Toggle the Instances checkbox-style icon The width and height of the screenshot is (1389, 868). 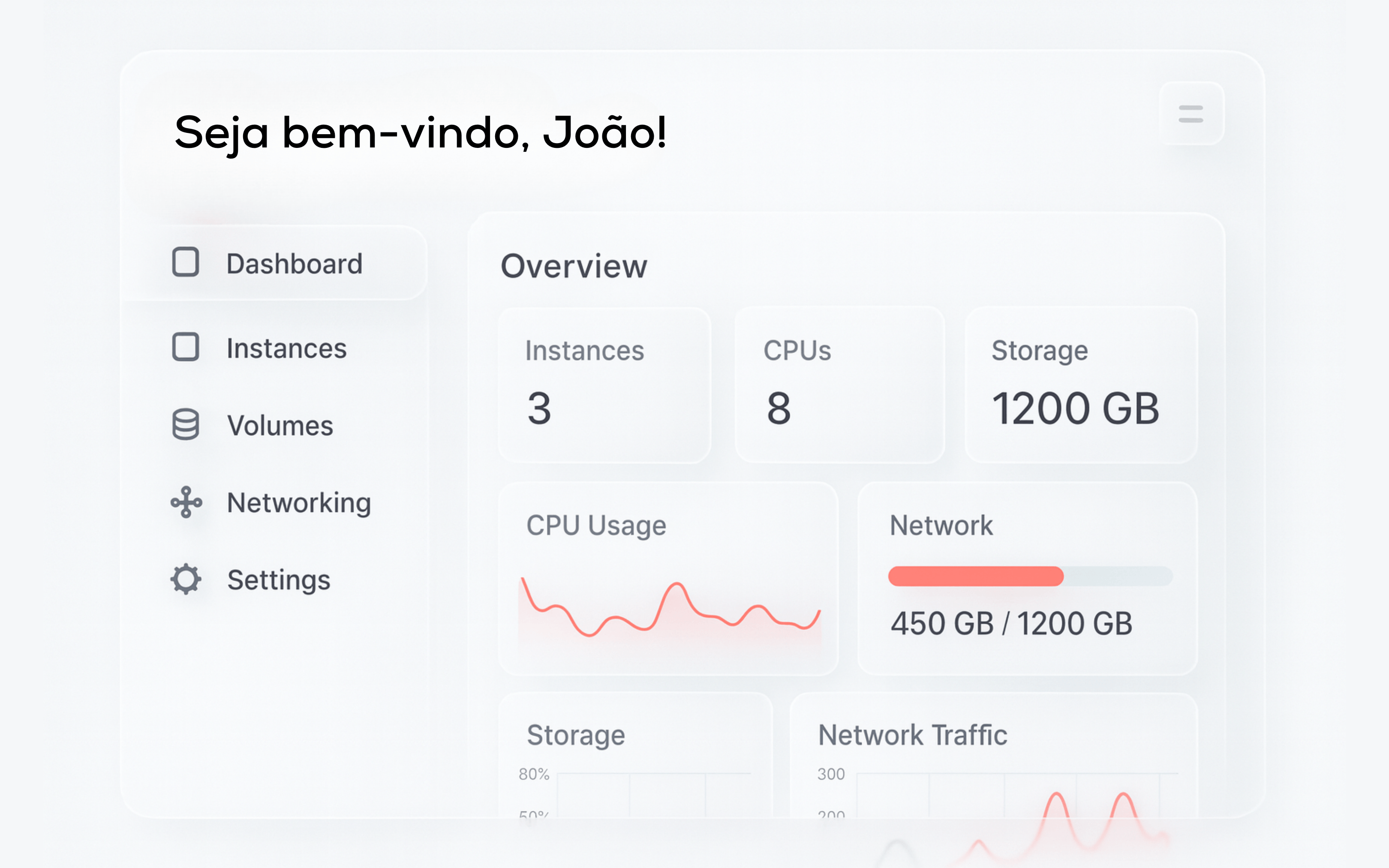point(185,347)
